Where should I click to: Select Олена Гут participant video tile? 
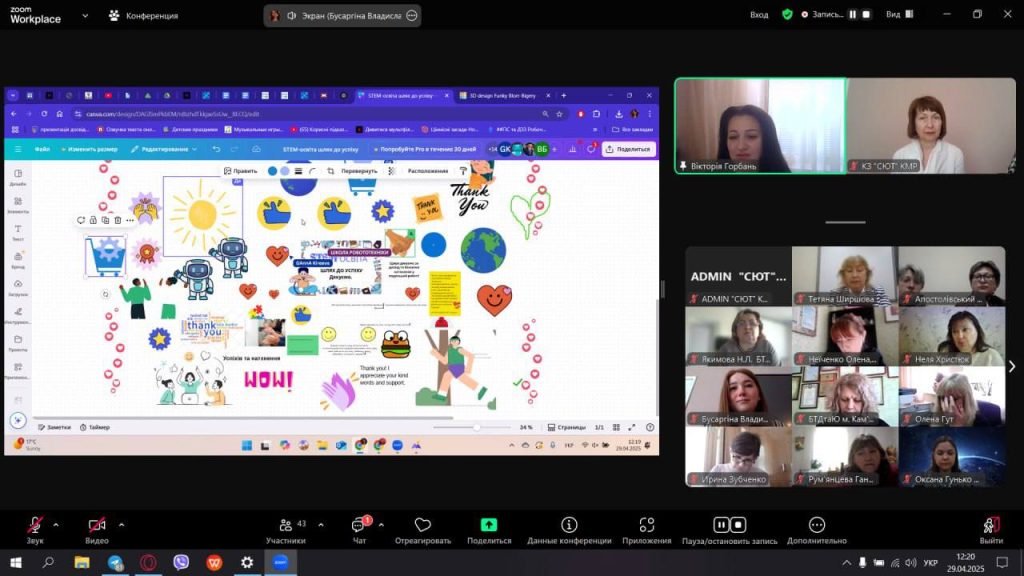[952, 396]
